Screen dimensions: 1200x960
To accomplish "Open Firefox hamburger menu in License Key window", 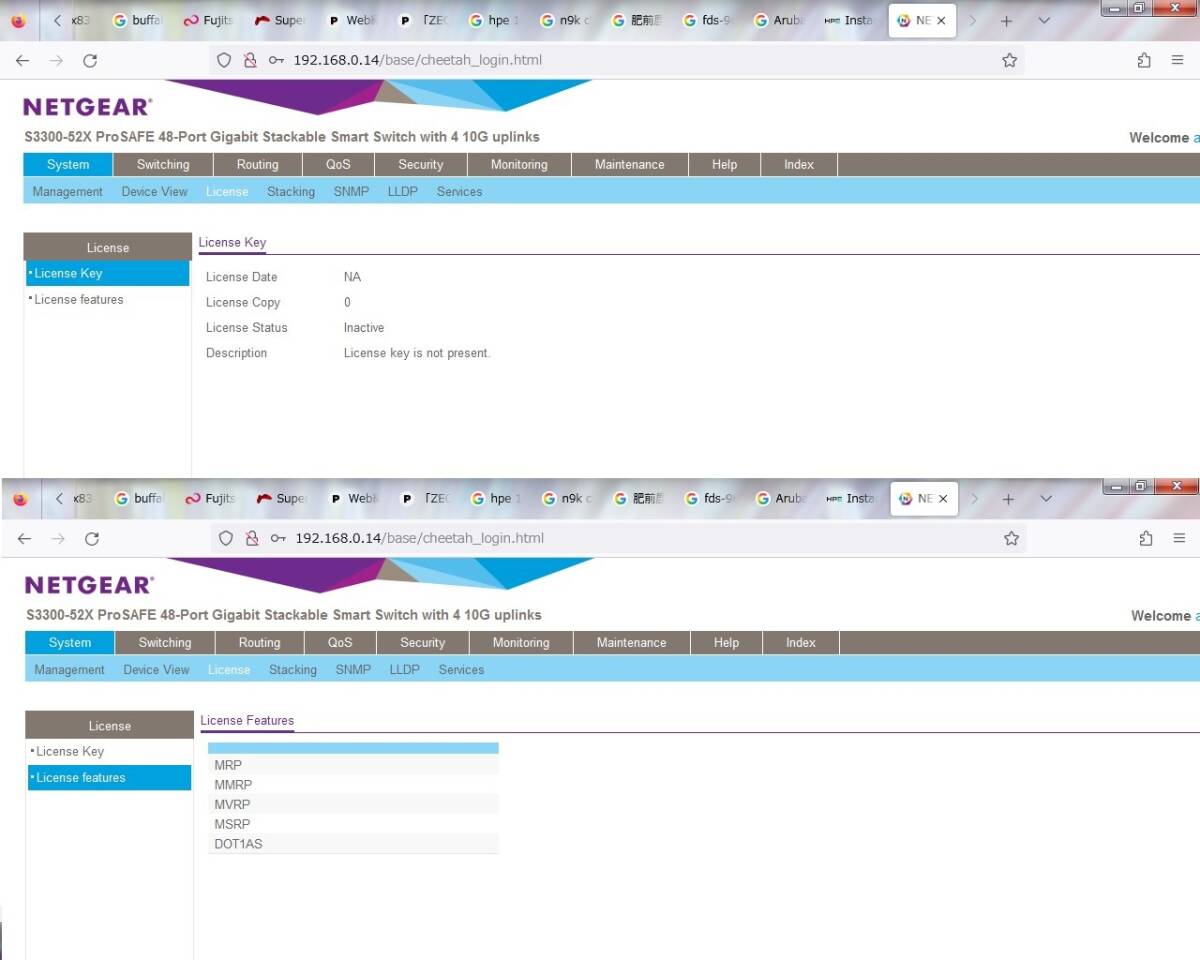I will click(x=1178, y=60).
